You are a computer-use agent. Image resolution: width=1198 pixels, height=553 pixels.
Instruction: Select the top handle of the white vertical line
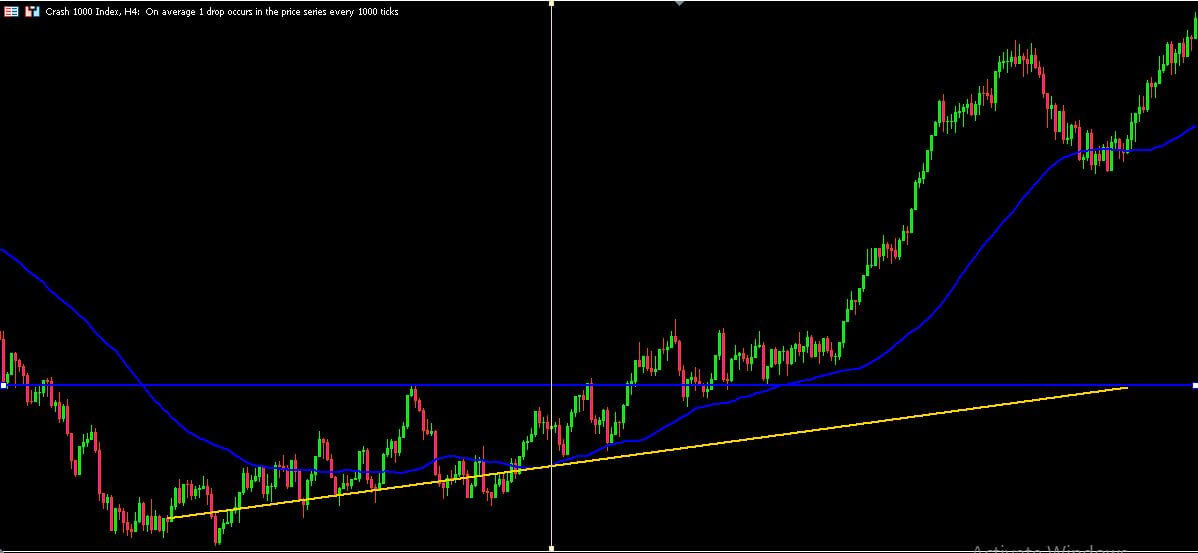coord(552,3)
